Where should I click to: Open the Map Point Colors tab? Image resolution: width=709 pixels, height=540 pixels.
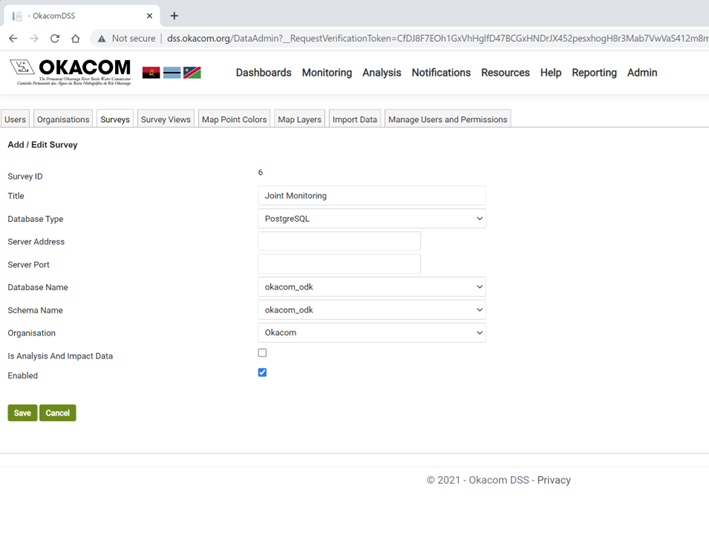[x=234, y=119]
